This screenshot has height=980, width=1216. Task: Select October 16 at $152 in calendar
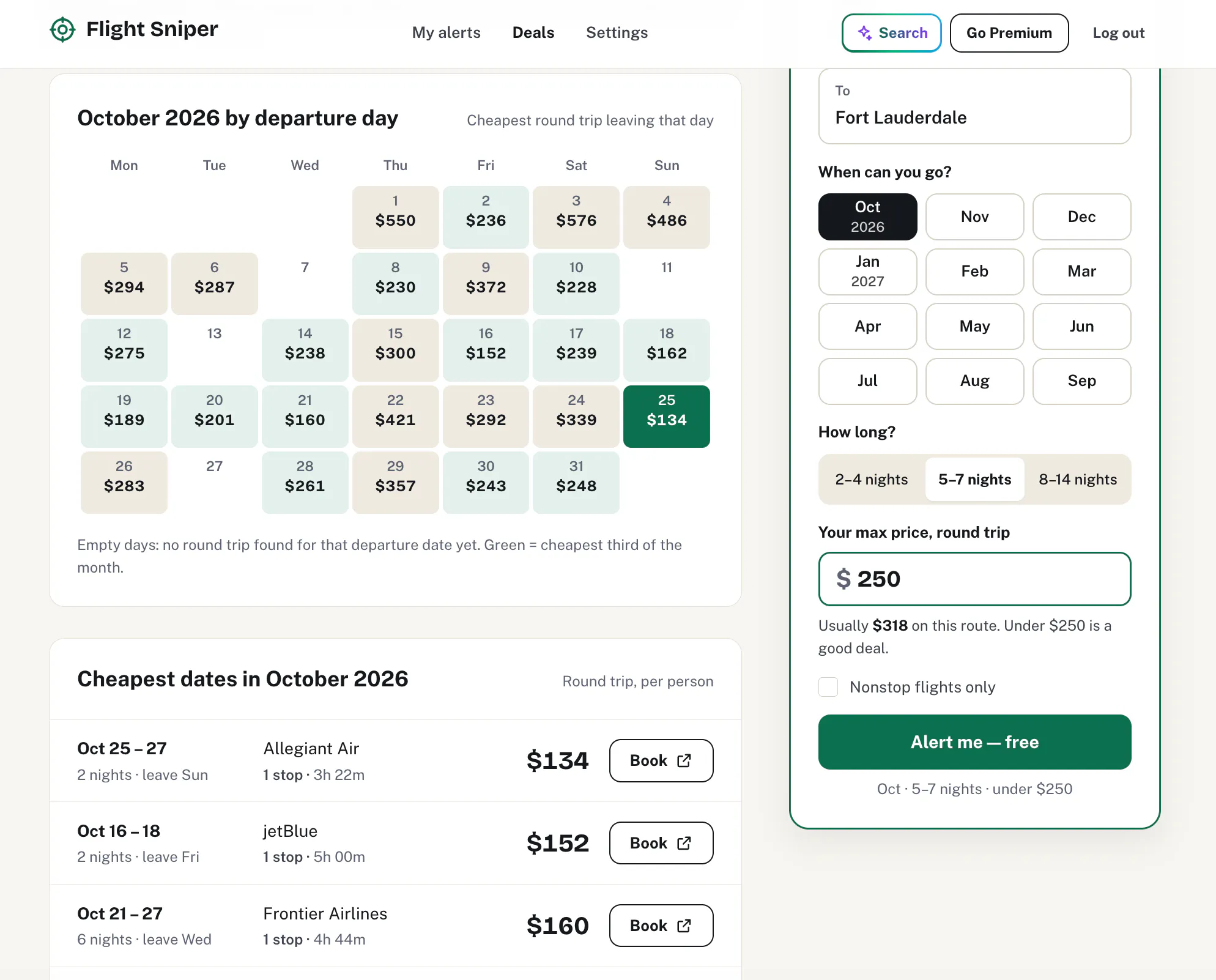coord(486,350)
